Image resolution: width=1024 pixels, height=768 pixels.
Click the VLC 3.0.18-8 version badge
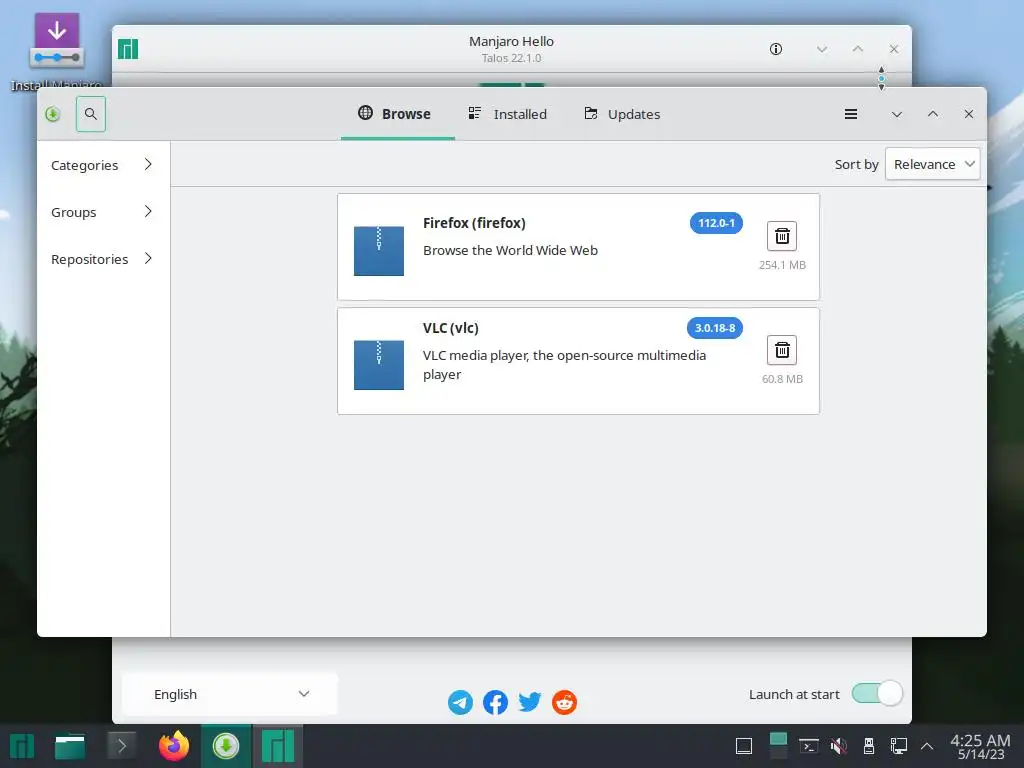point(714,328)
